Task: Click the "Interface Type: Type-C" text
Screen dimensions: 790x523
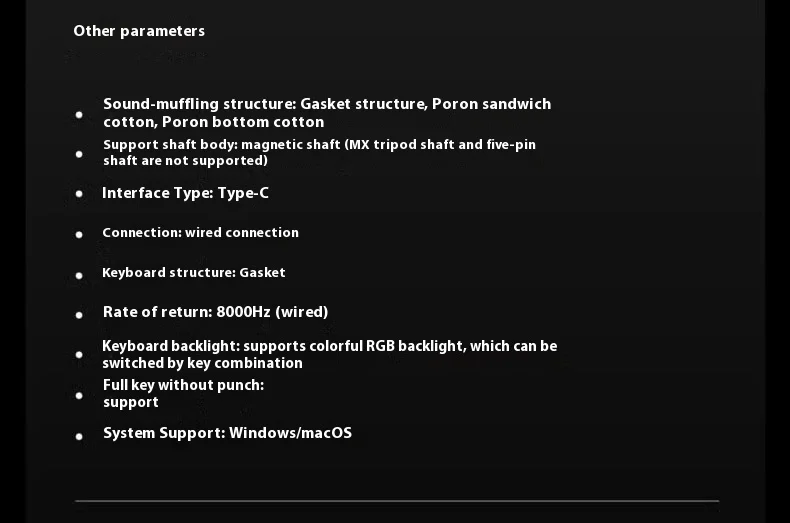Action: (185, 193)
